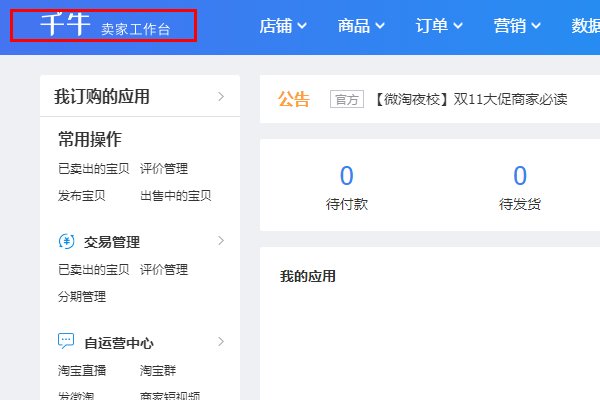Open 评价管理 under 常用操作
Viewport: 600px width, 400px height.
[x=164, y=168]
